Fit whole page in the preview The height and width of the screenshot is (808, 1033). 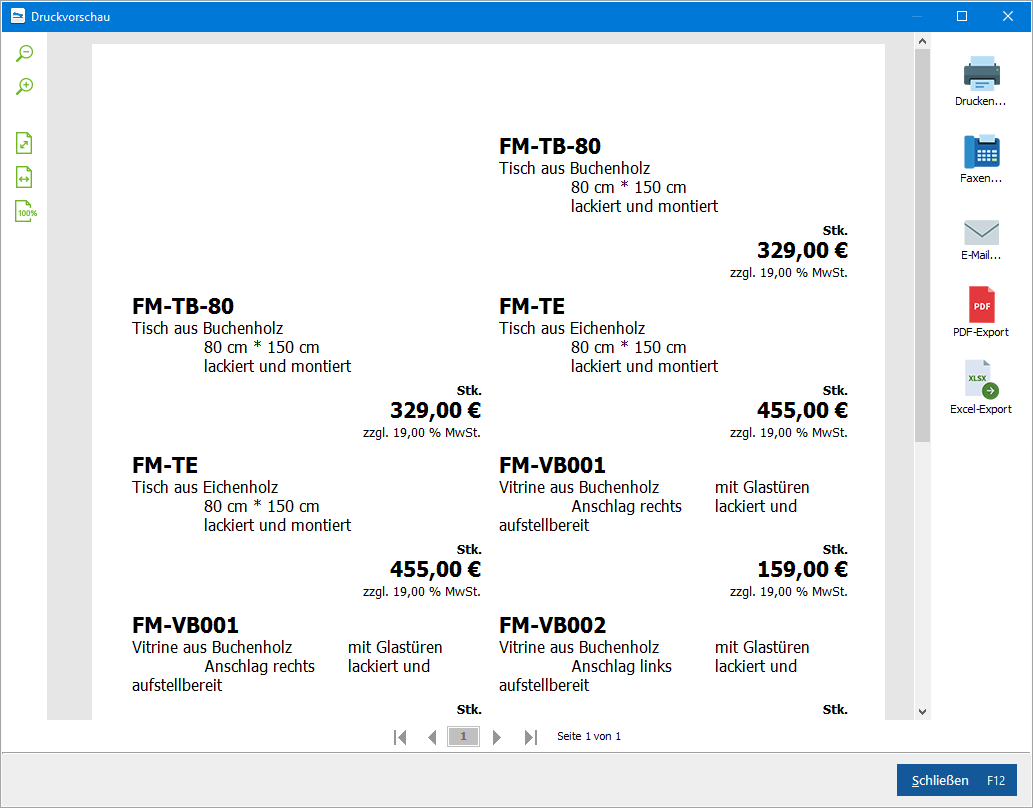(24, 143)
